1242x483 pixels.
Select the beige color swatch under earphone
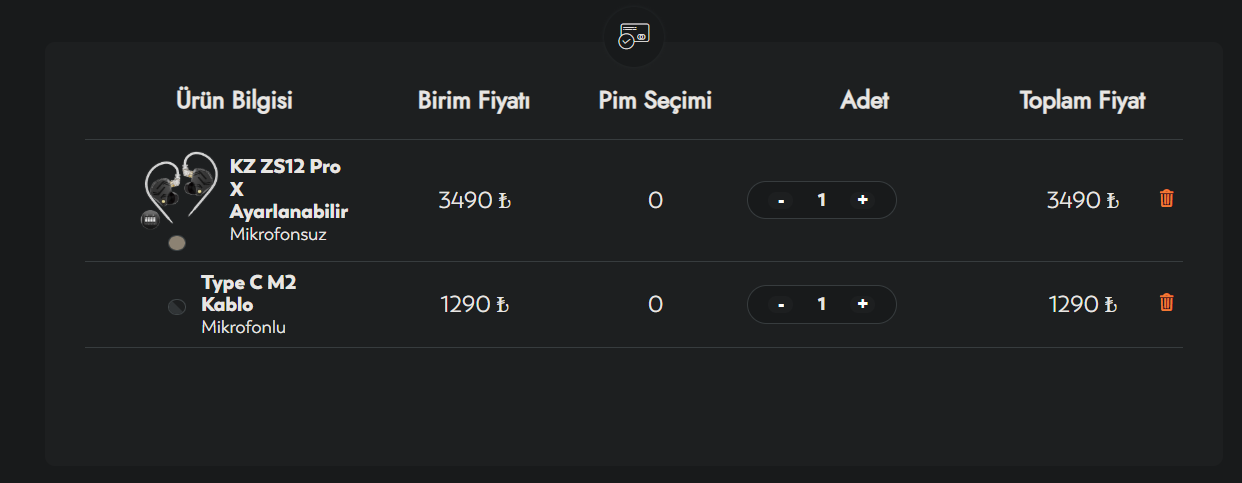(177, 242)
